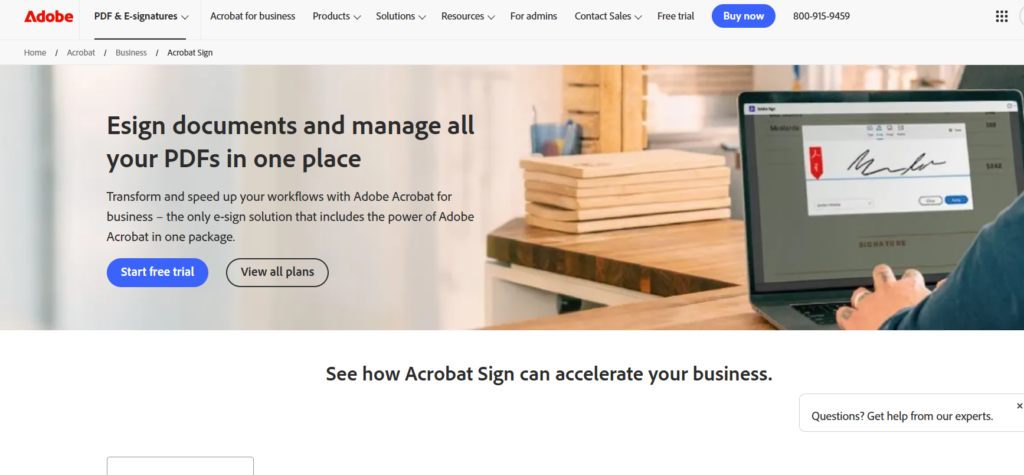The width and height of the screenshot is (1024, 475).
Task: Open the Resources dropdown
Action: coord(468,16)
